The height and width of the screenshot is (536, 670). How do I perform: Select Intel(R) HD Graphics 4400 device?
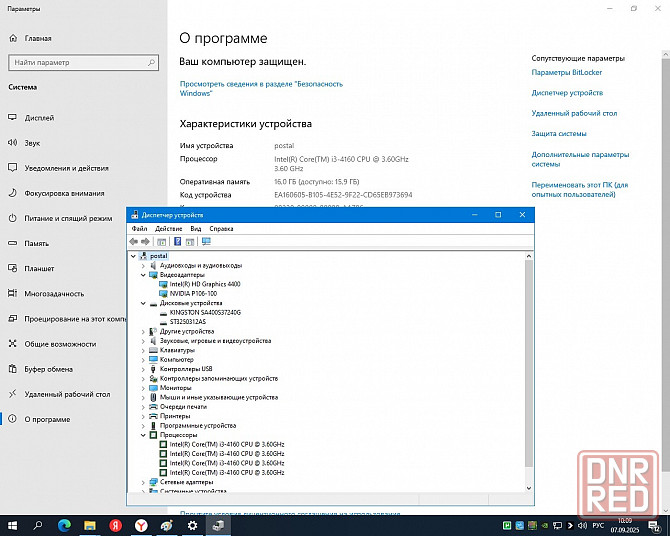pos(205,284)
